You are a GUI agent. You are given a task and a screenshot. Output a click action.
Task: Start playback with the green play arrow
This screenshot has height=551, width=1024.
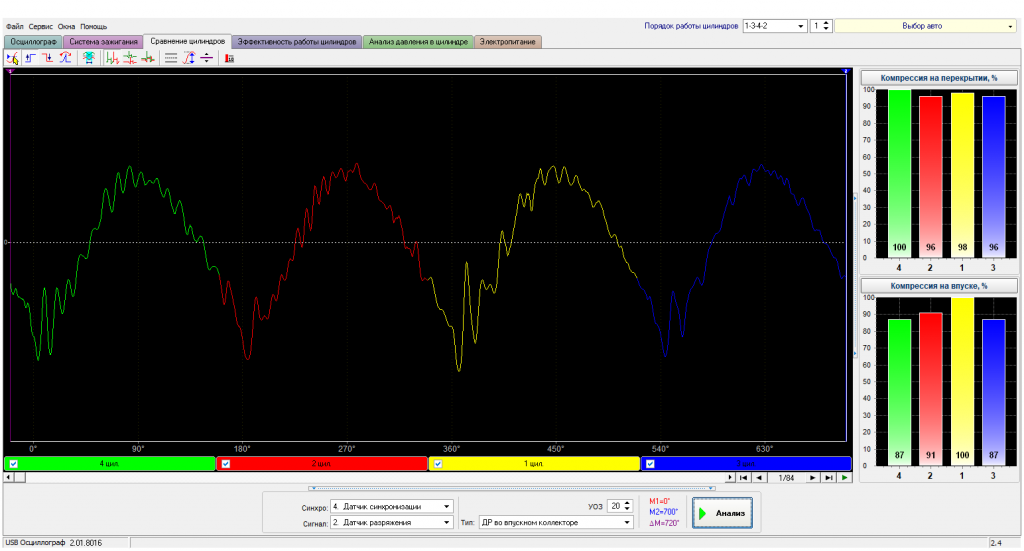coord(844,478)
